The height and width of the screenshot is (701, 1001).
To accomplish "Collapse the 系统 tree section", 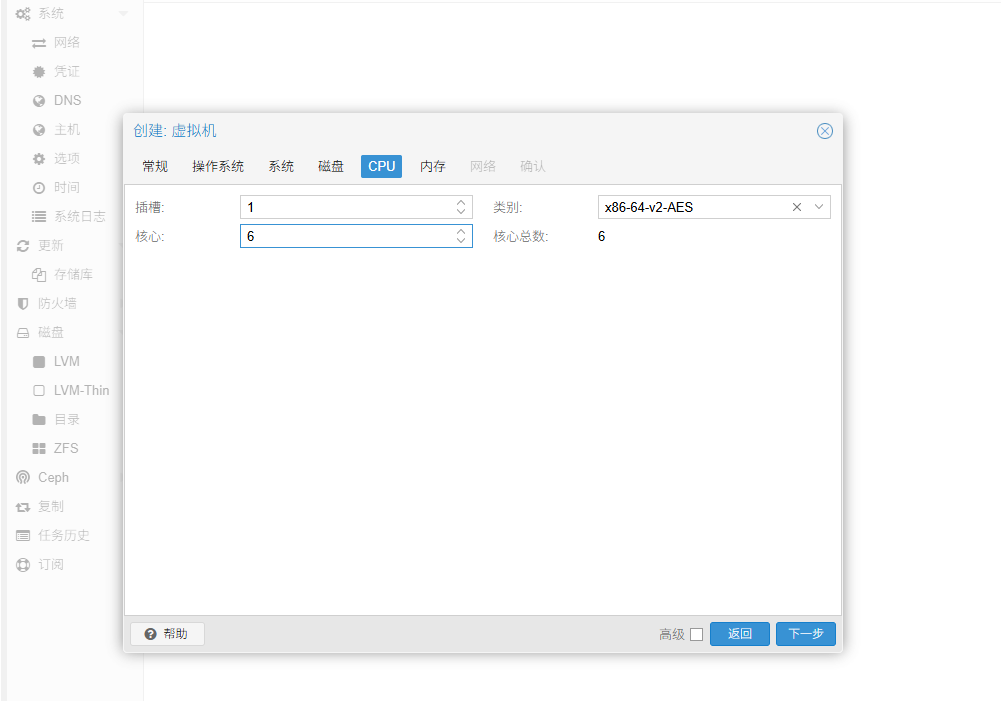I will point(123,13).
